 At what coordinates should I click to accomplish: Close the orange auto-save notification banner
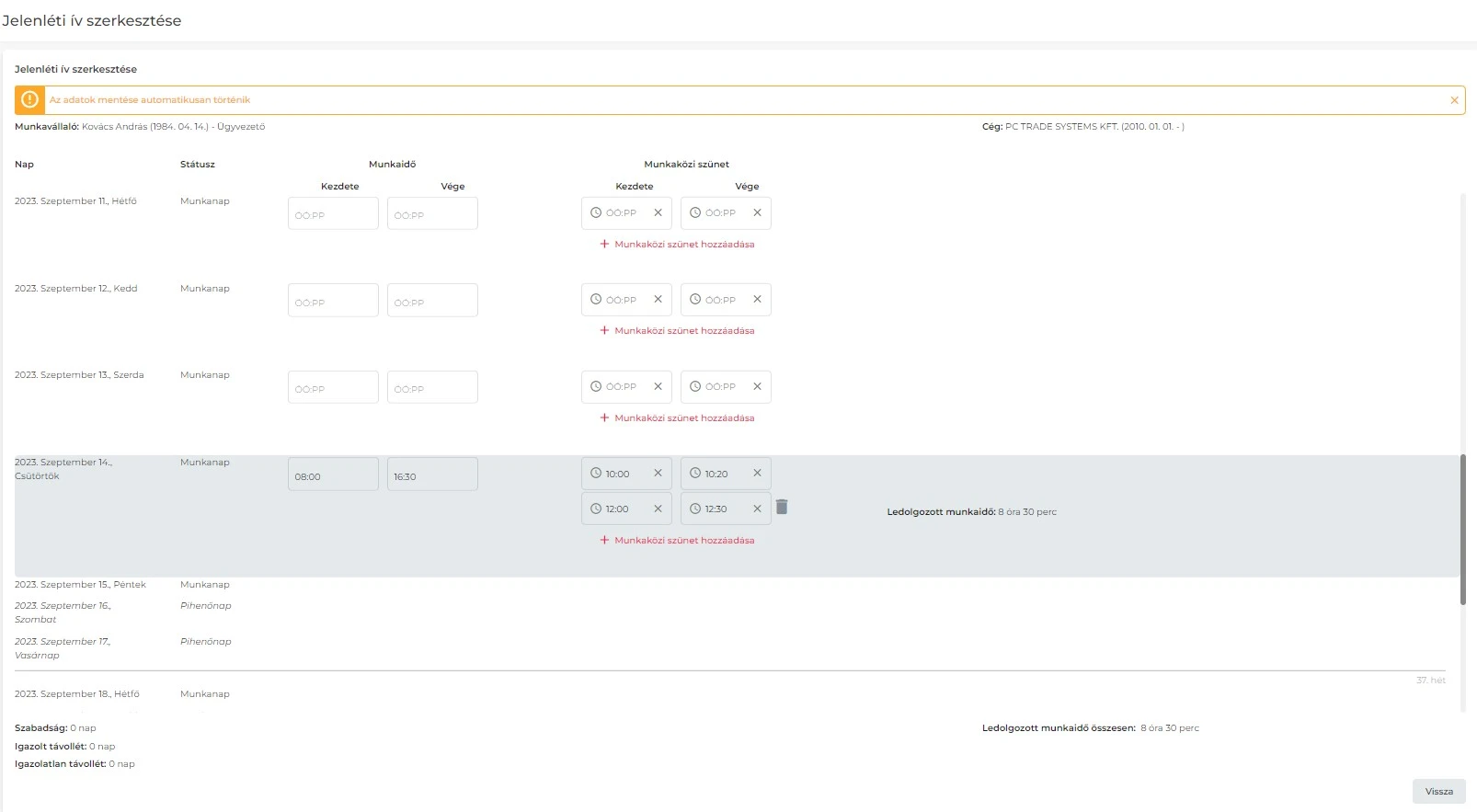[1454, 100]
